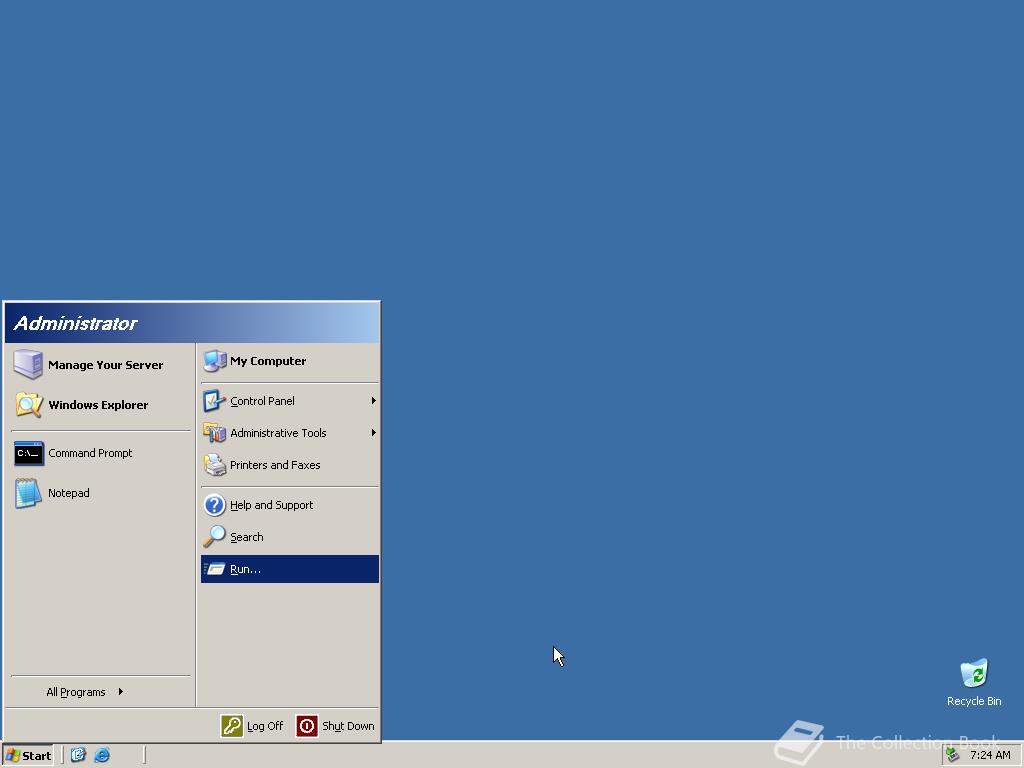Click the Log Off key icon
Viewport: 1024px width, 768px height.
click(232, 726)
